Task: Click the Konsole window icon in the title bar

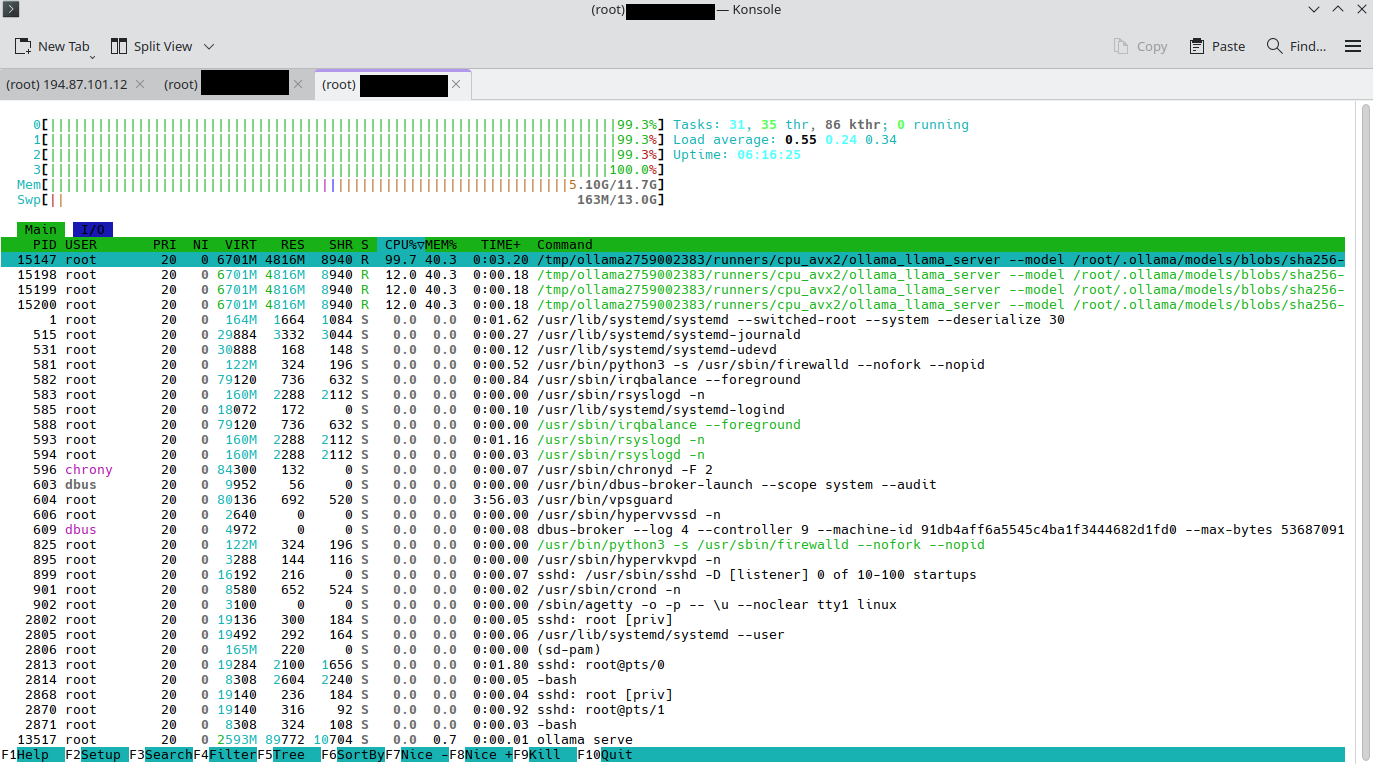Action: click(x=11, y=10)
